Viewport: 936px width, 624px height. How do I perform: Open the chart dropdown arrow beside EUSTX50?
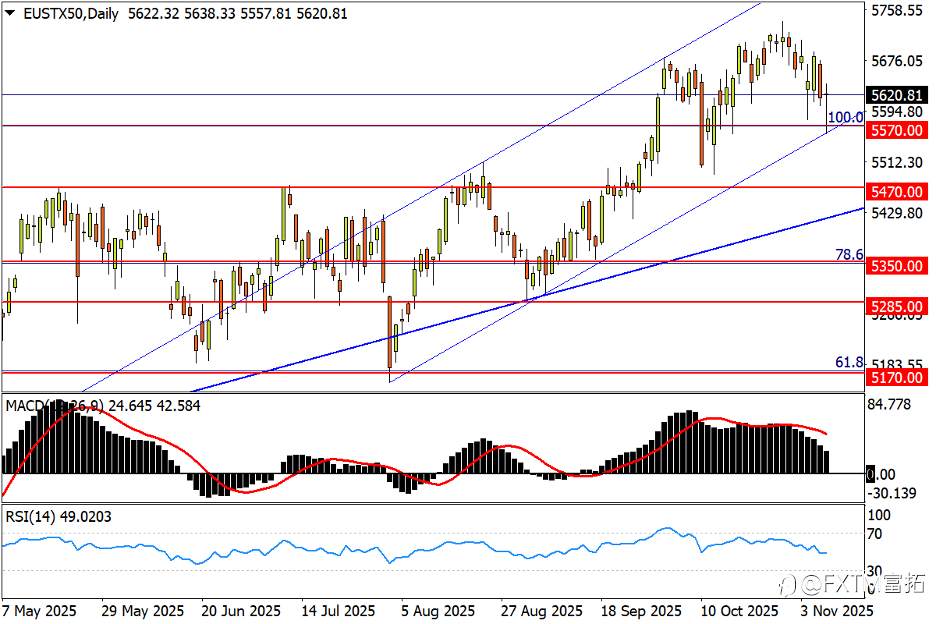10,13
